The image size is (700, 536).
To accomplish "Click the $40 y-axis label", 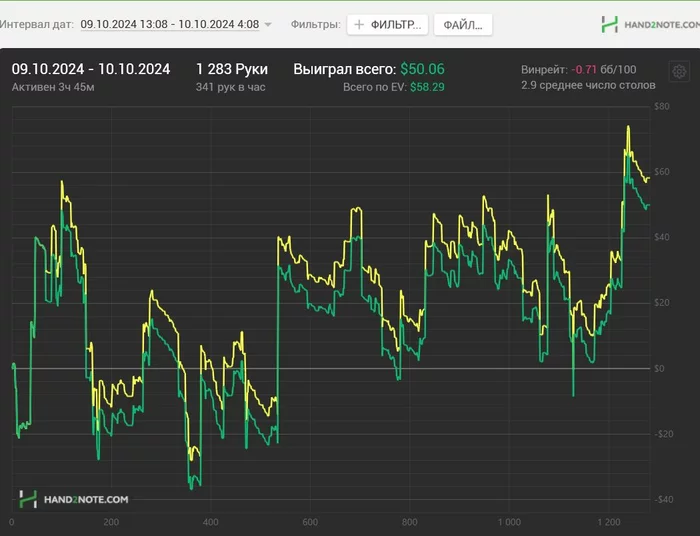I will [662, 237].
